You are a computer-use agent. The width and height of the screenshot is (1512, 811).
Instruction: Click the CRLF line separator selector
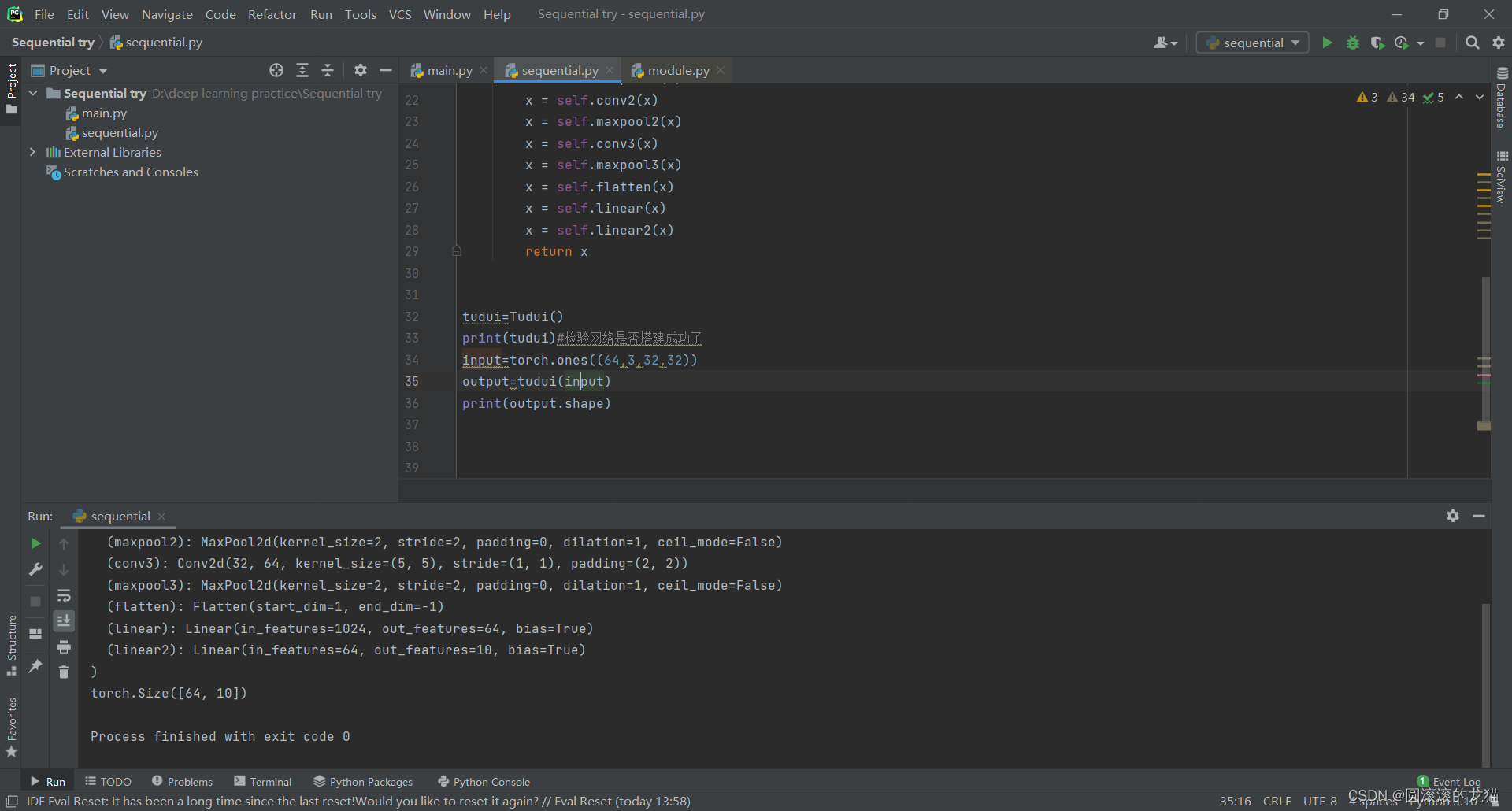tap(1277, 801)
